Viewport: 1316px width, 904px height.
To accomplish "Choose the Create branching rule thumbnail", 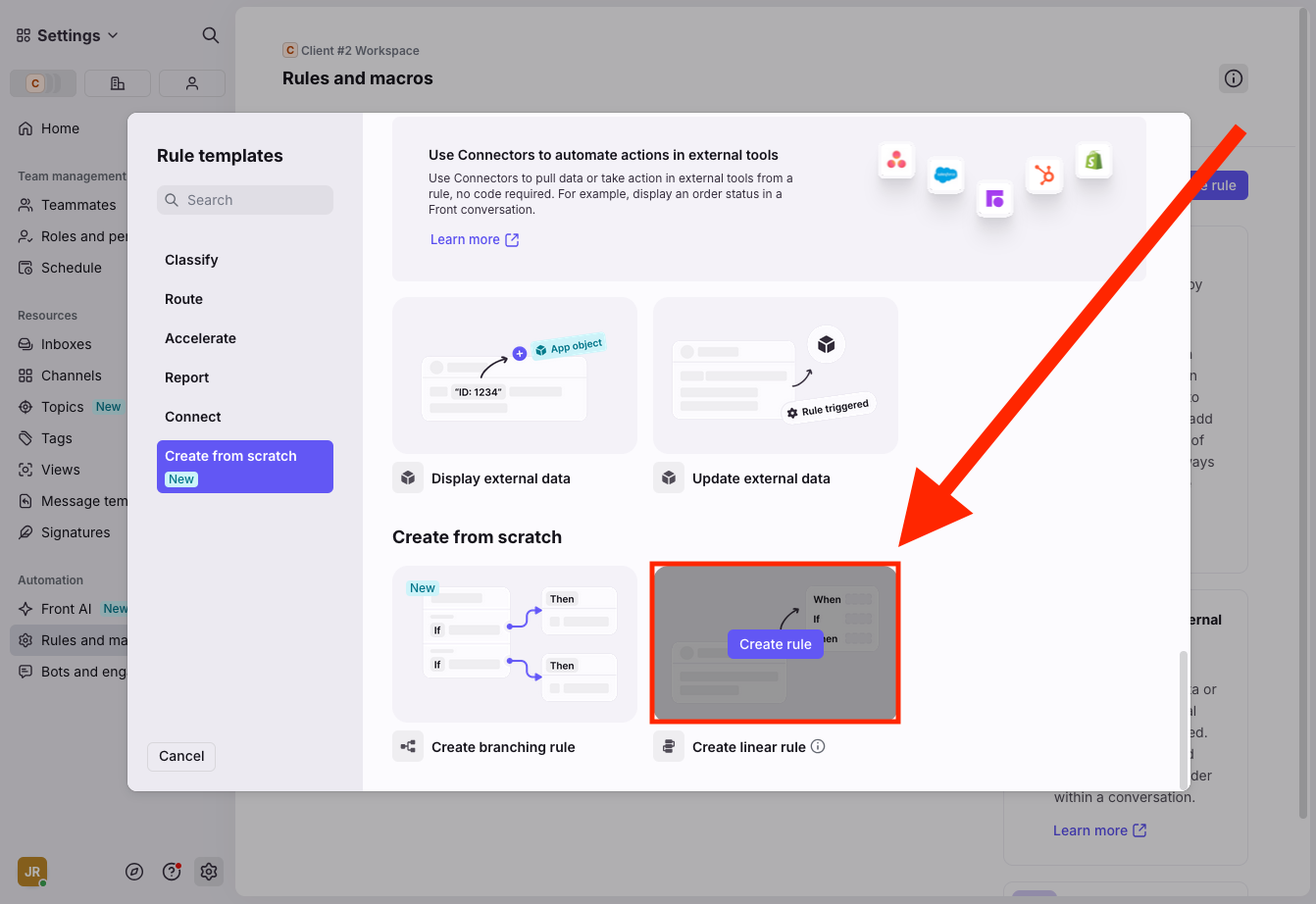I will (x=515, y=644).
